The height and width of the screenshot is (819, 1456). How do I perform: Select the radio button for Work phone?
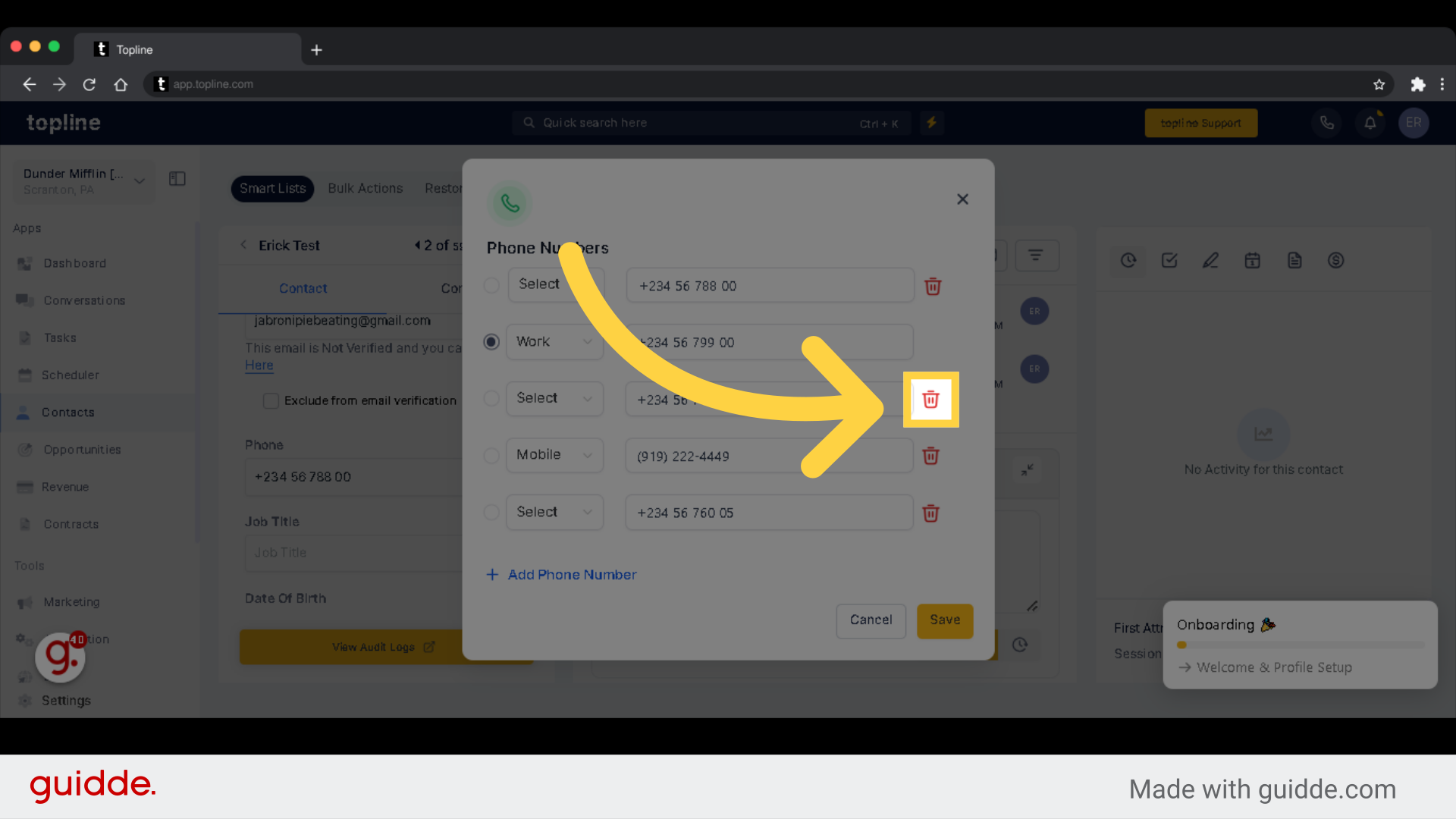(x=491, y=342)
